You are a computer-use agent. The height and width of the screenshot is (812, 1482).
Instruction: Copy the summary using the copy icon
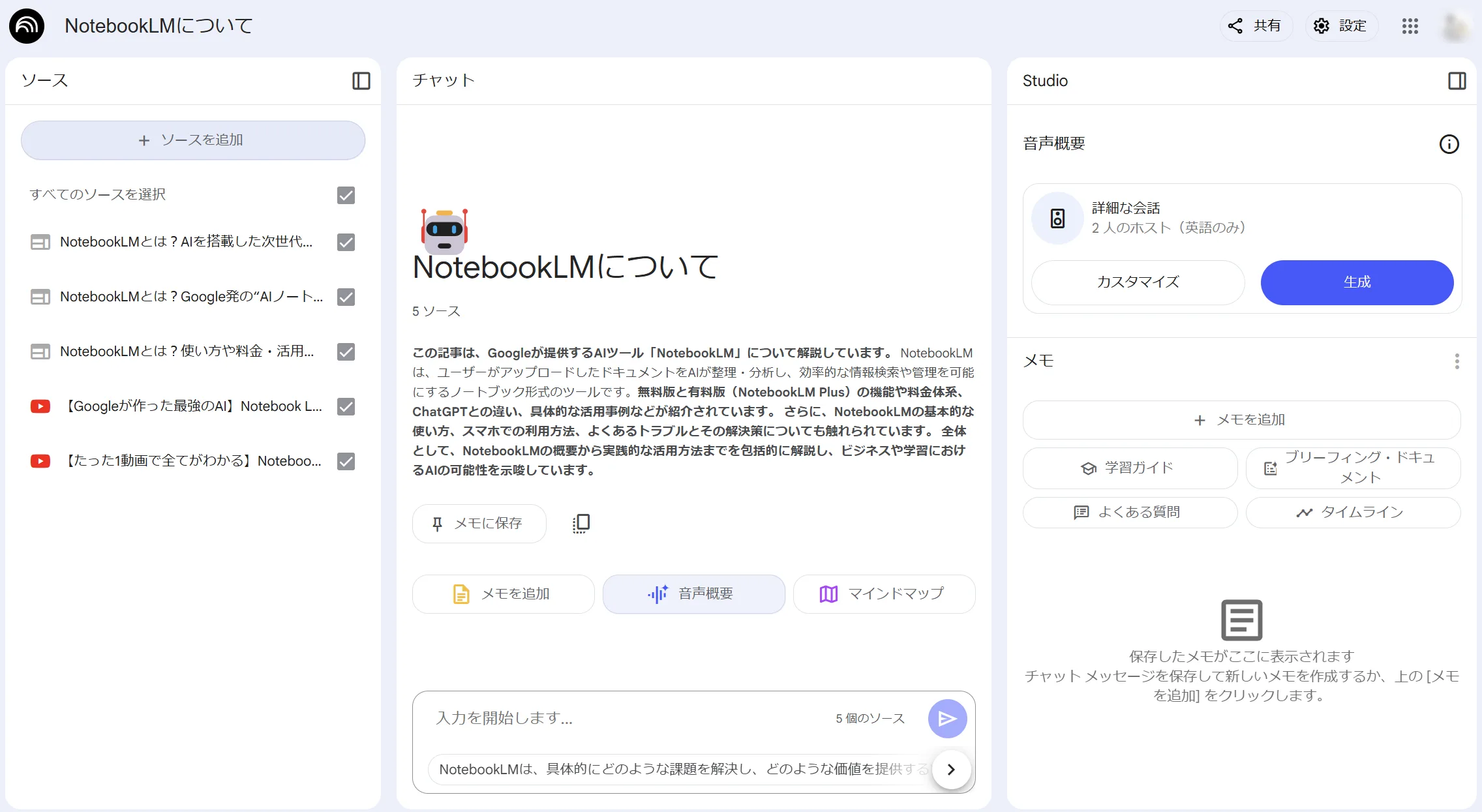(581, 524)
